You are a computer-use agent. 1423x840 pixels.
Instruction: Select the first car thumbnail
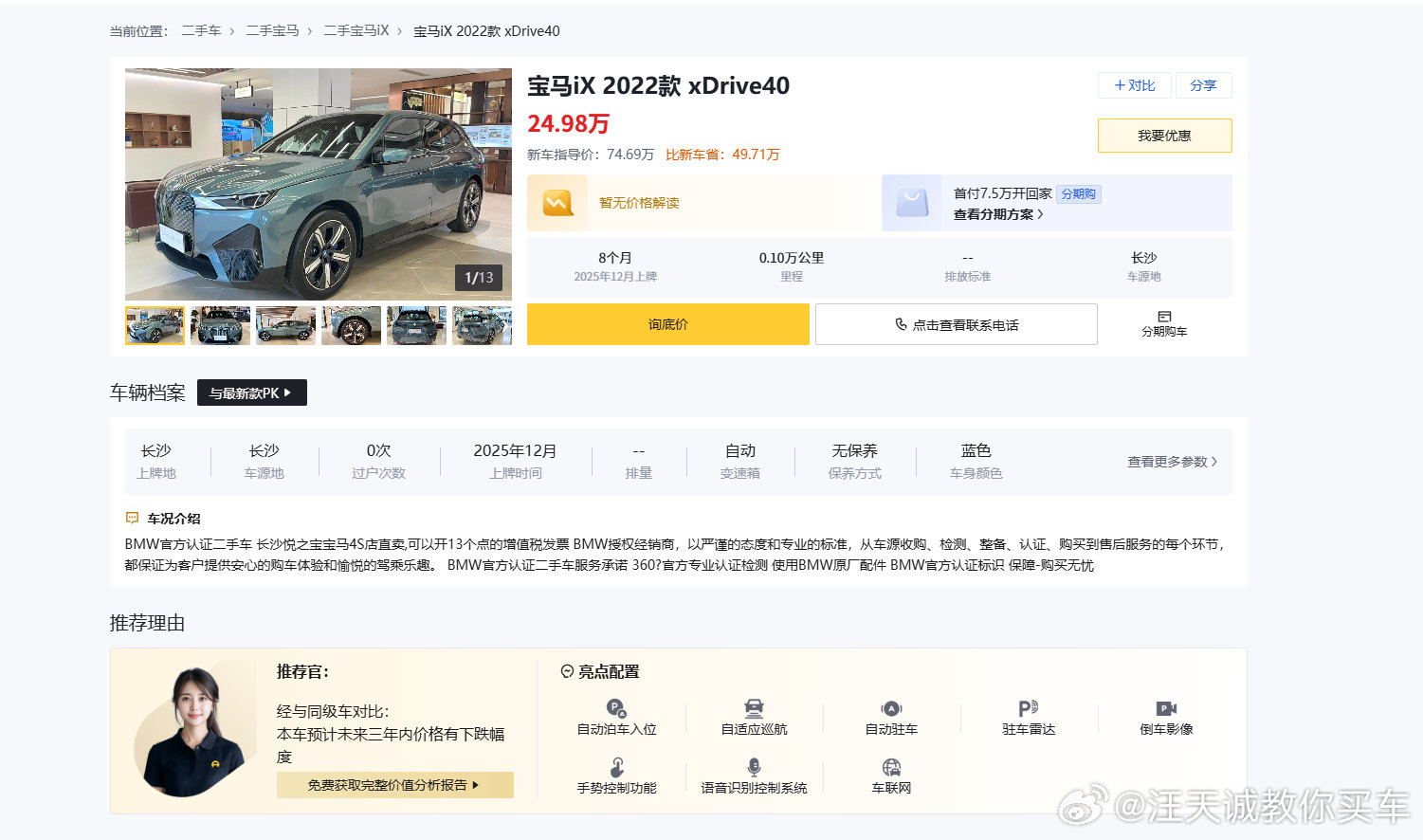pyautogui.click(x=155, y=325)
